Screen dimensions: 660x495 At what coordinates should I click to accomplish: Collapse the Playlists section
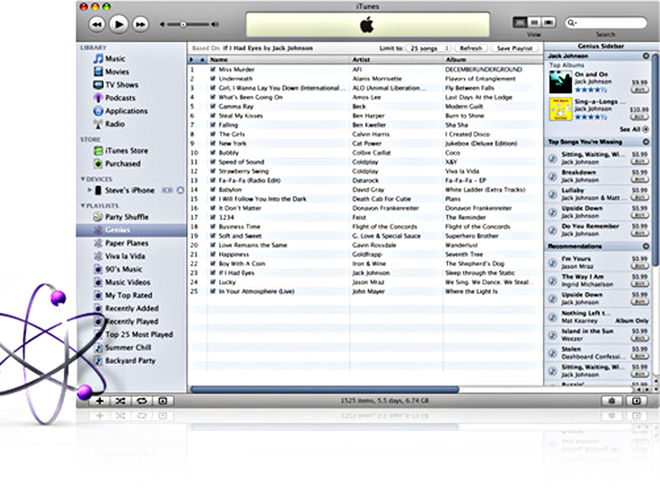pos(83,205)
